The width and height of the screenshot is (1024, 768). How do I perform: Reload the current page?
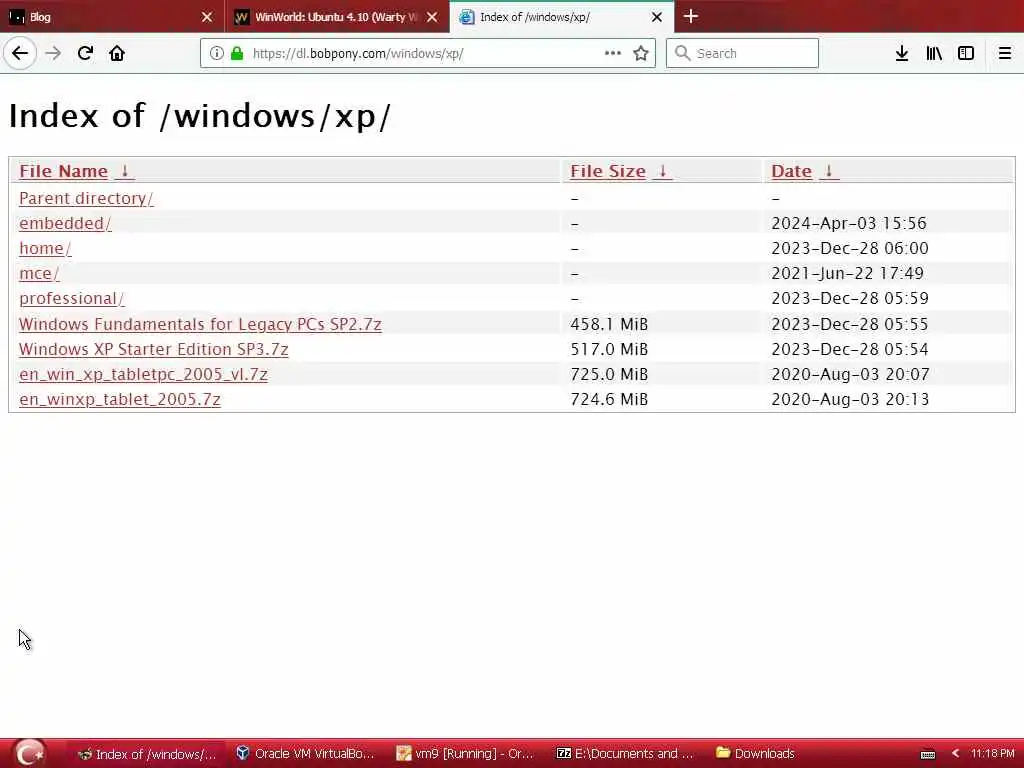pos(85,53)
